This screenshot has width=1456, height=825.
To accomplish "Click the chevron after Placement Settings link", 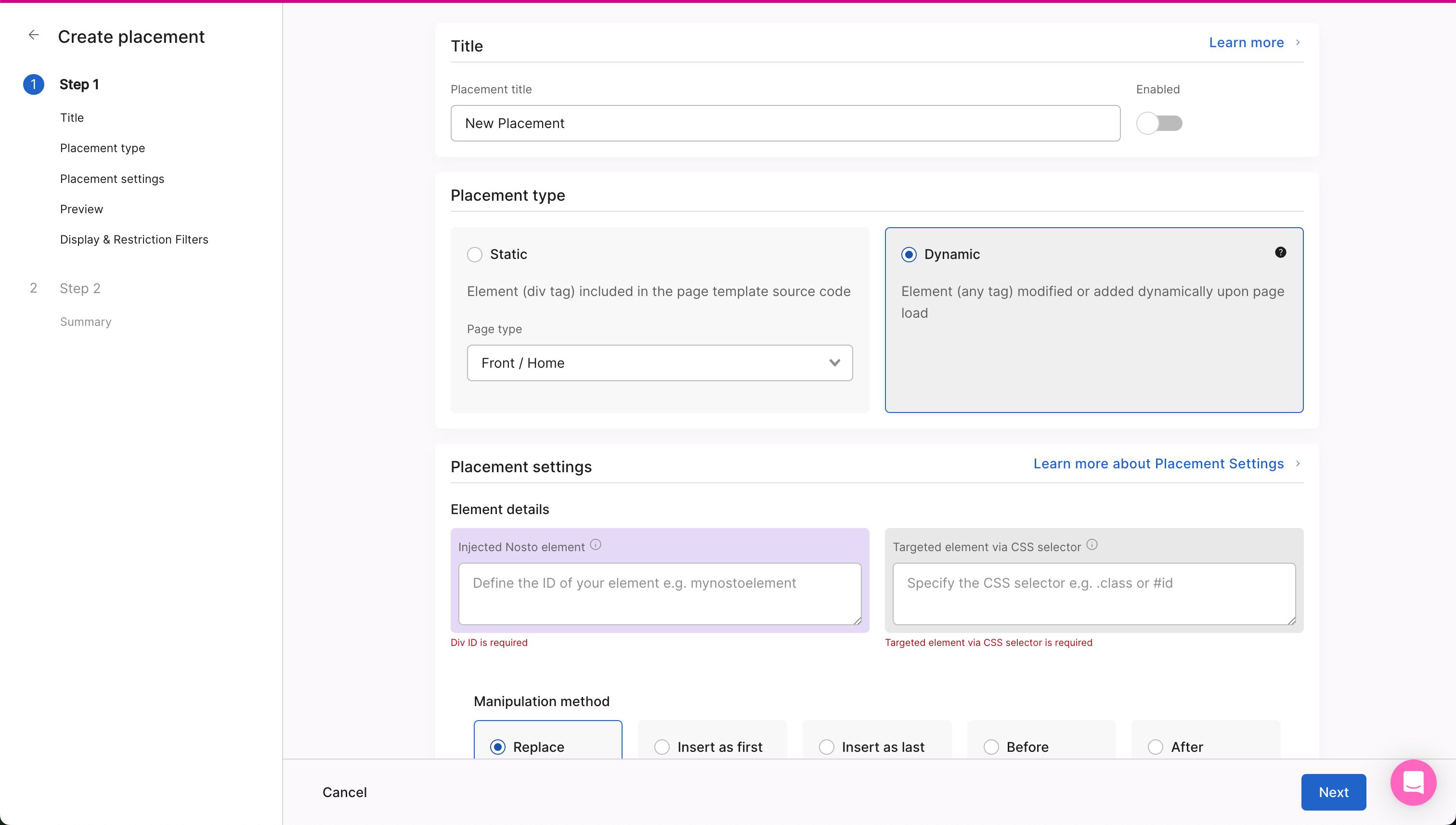I will (1297, 464).
